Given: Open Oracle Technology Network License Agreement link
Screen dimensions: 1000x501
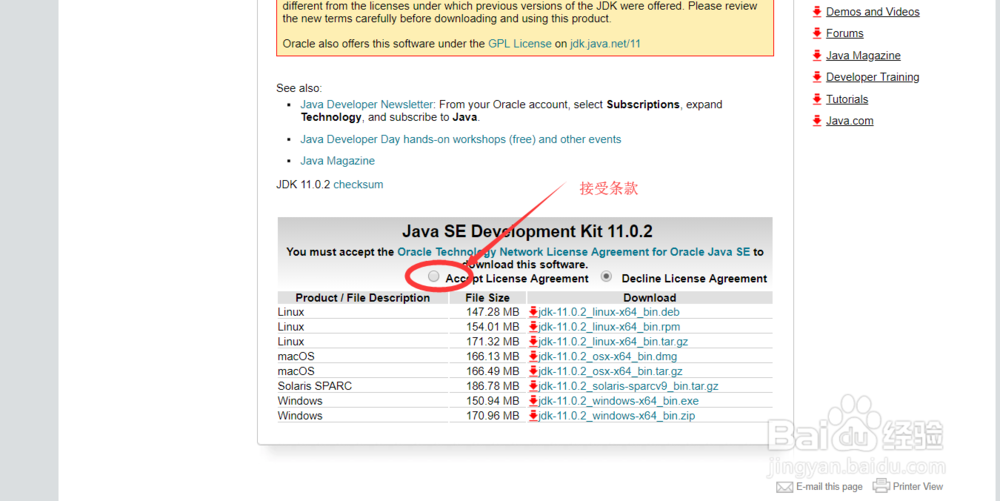Looking at the screenshot, I should coord(573,252).
